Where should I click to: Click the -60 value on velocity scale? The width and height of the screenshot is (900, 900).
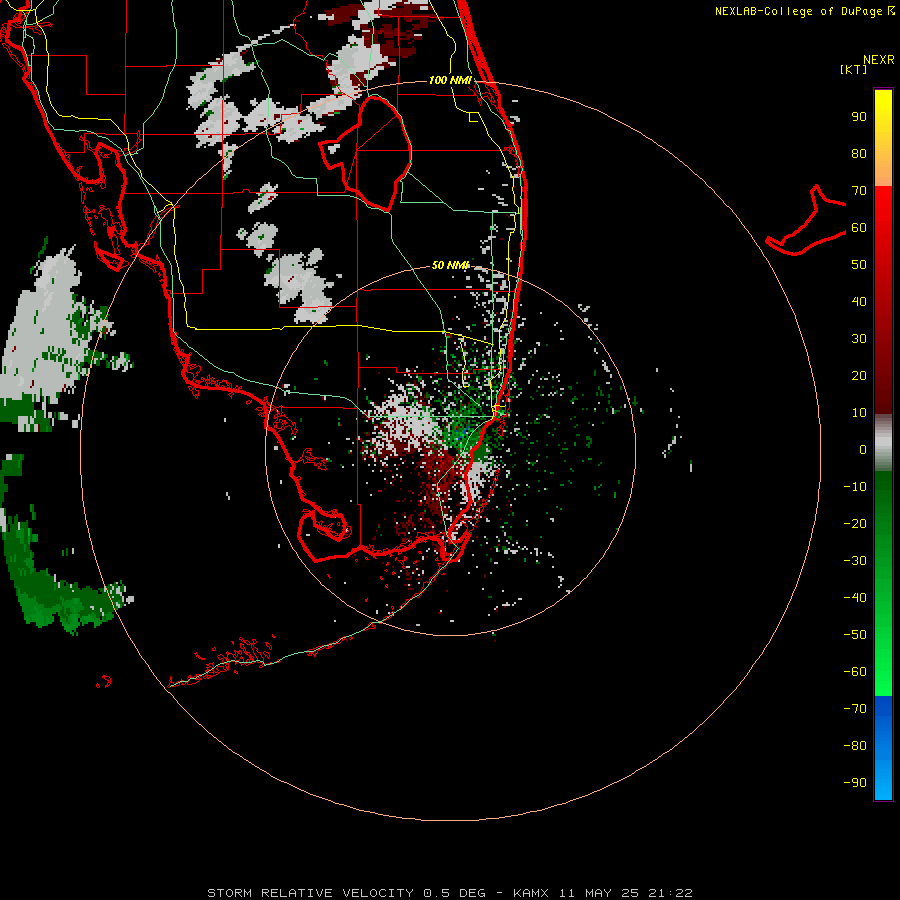(x=855, y=672)
